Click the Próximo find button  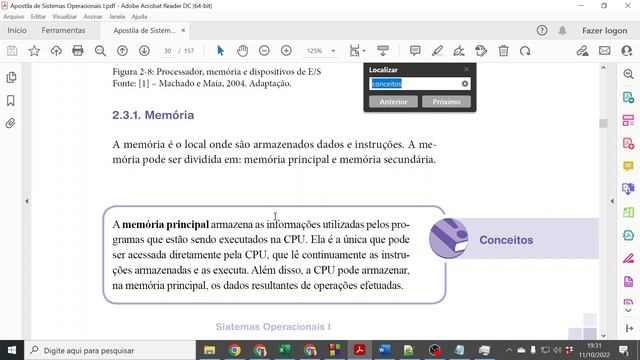[x=446, y=102]
